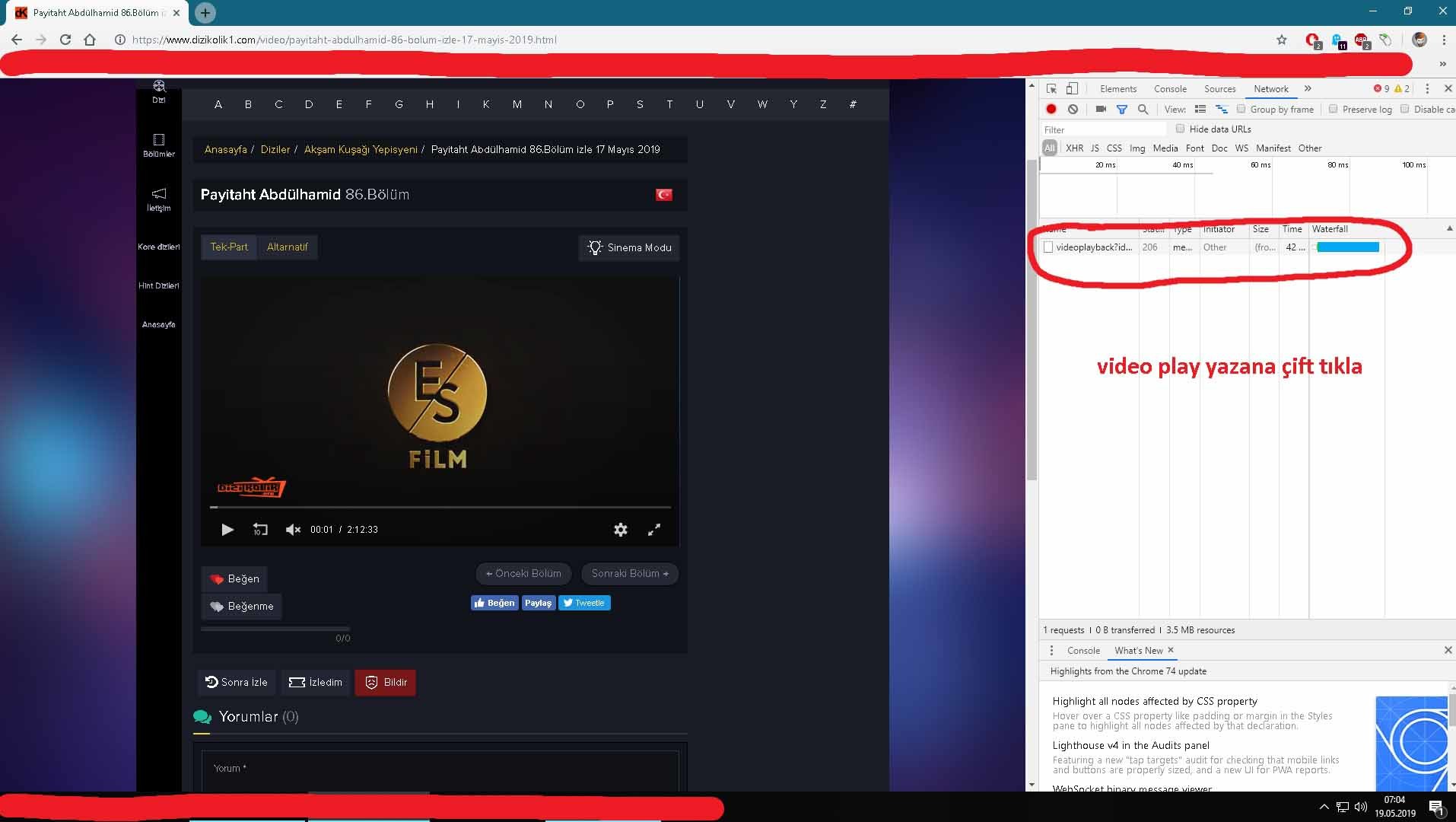Open the Dizi sidebar section
This screenshot has height=822, width=1456.
158,91
